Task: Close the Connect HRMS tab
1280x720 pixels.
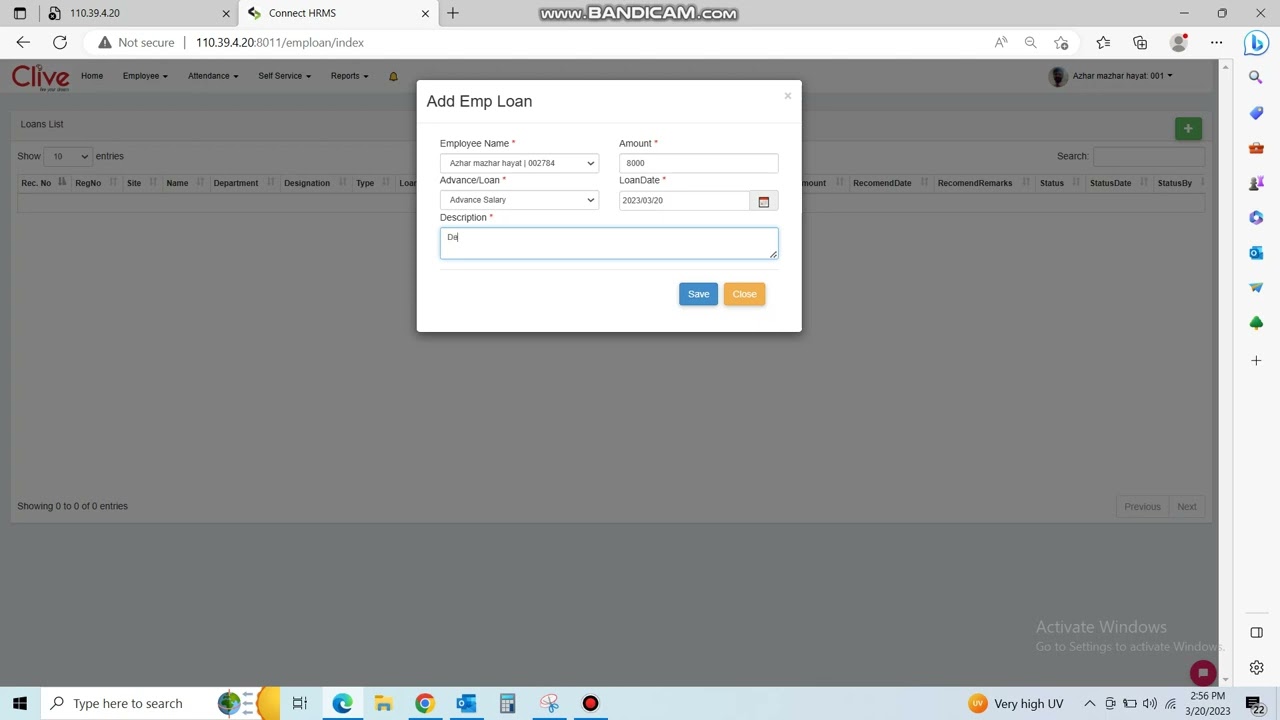Action: [x=425, y=13]
